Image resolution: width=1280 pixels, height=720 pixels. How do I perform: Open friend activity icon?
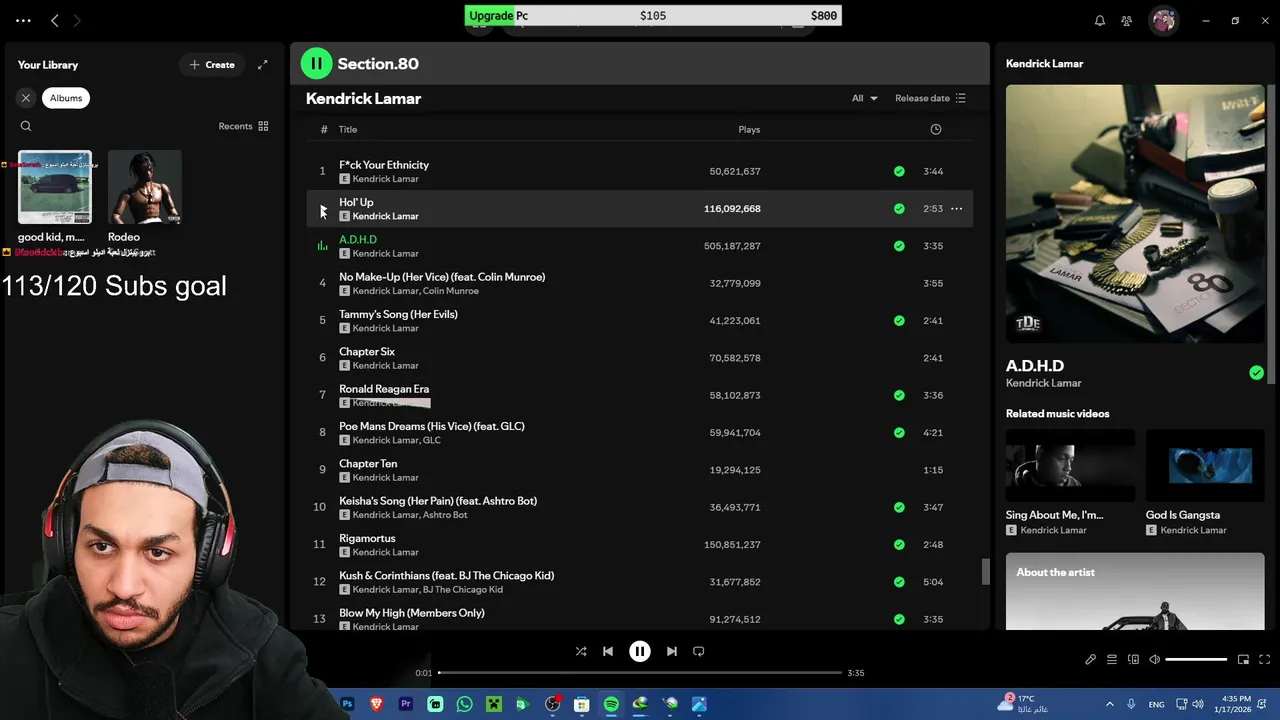[x=1127, y=21]
